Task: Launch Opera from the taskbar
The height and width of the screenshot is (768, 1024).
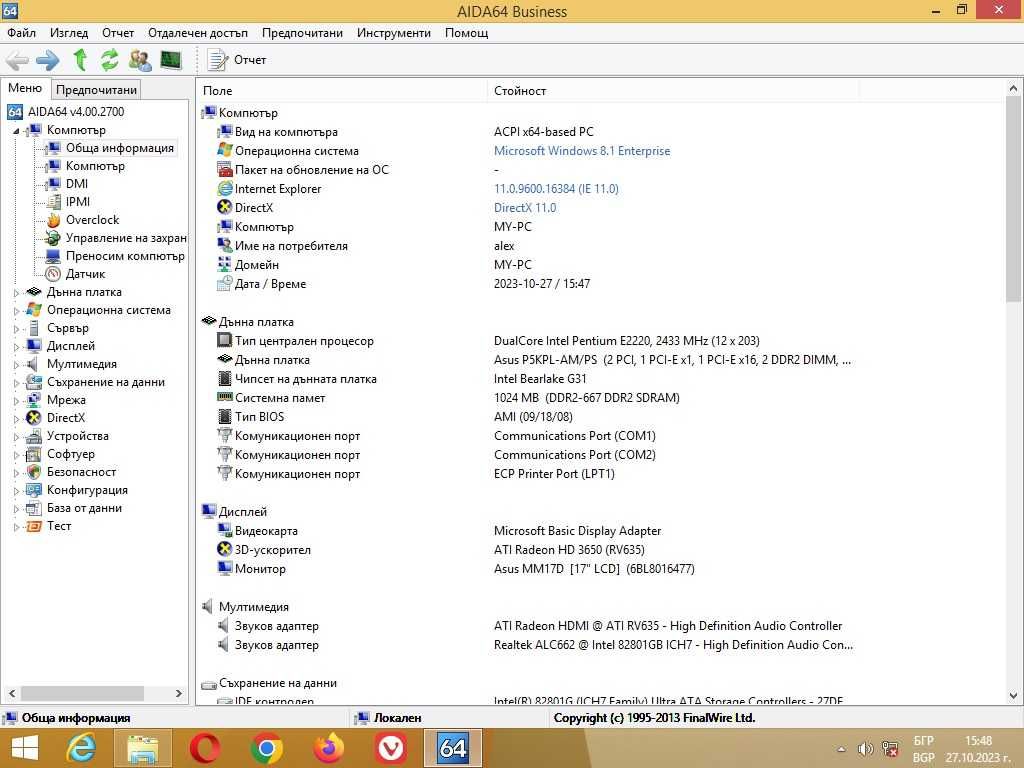Action: coord(204,748)
